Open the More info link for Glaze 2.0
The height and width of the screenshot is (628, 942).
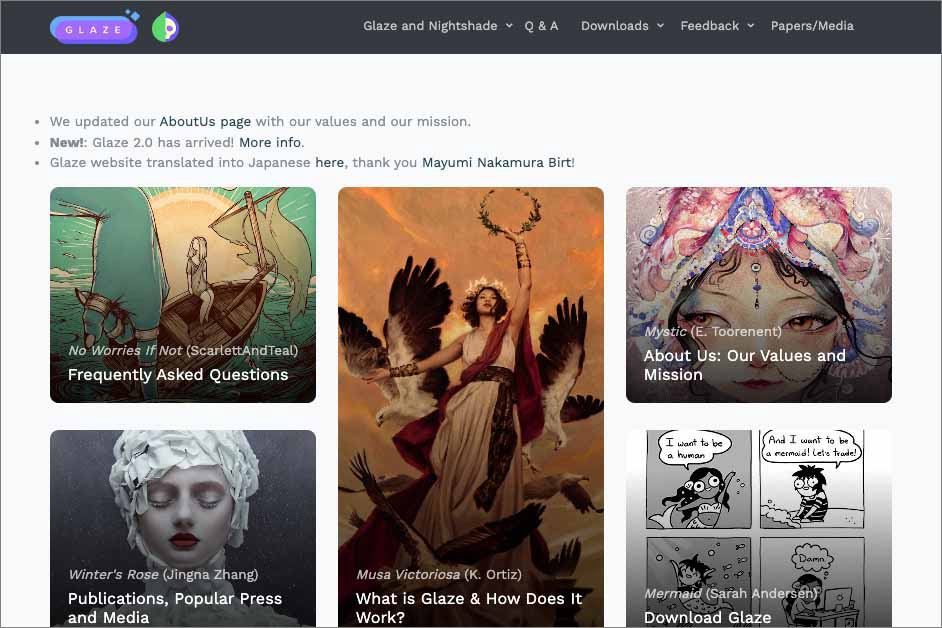pyautogui.click(x=270, y=142)
